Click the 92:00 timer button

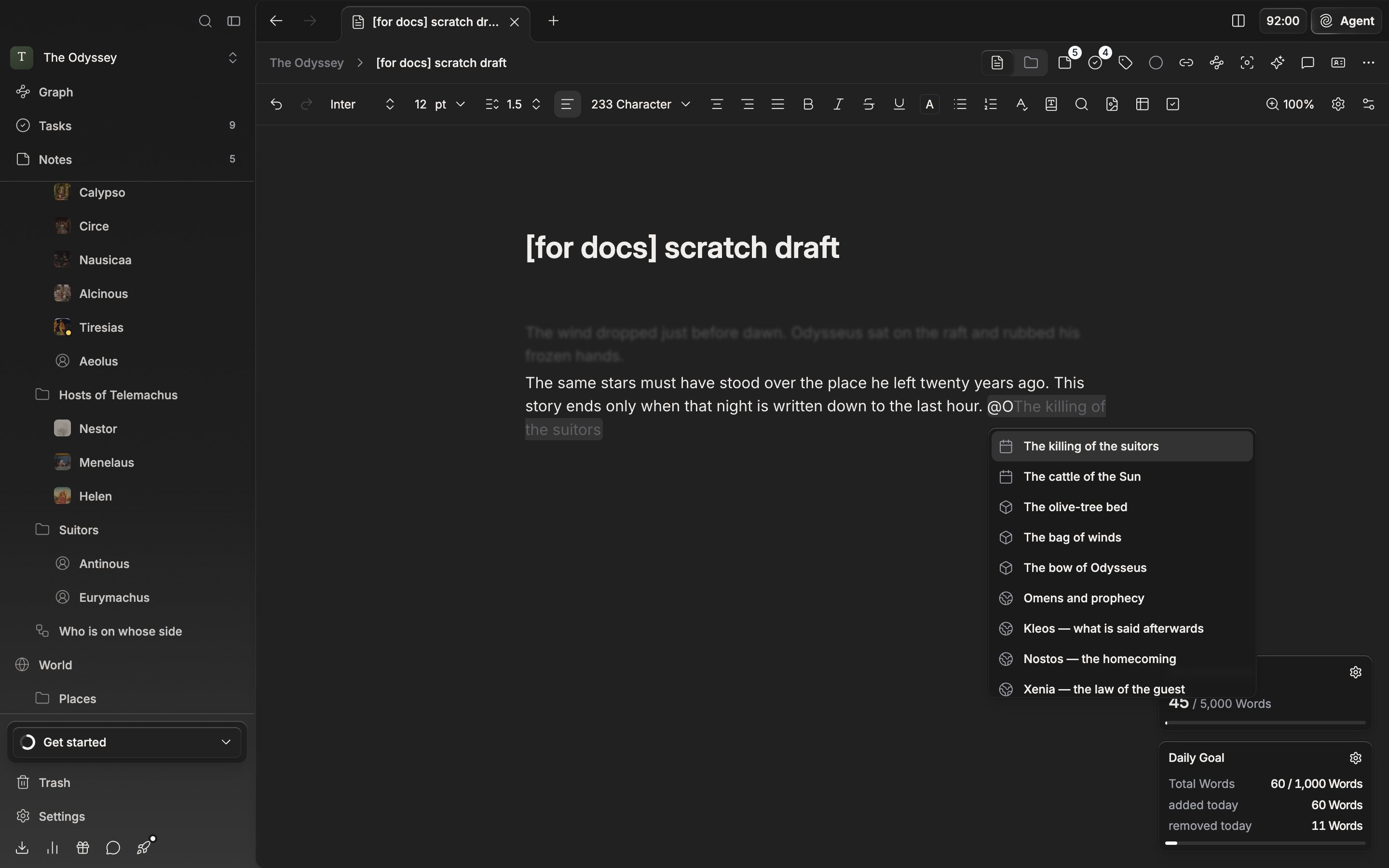click(x=1283, y=21)
